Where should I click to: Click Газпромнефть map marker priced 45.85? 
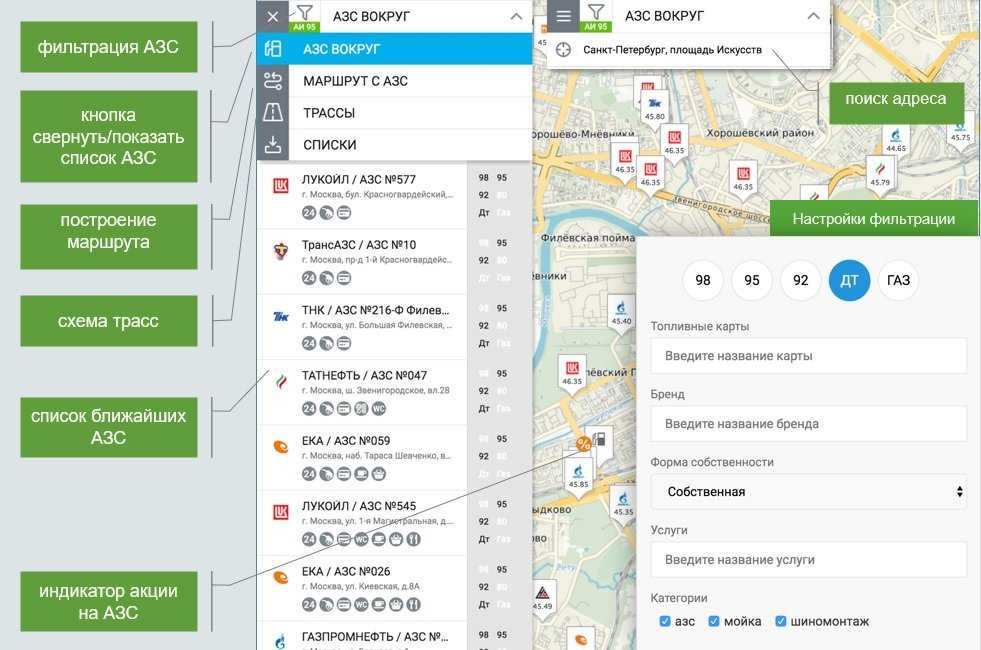click(579, 476)
